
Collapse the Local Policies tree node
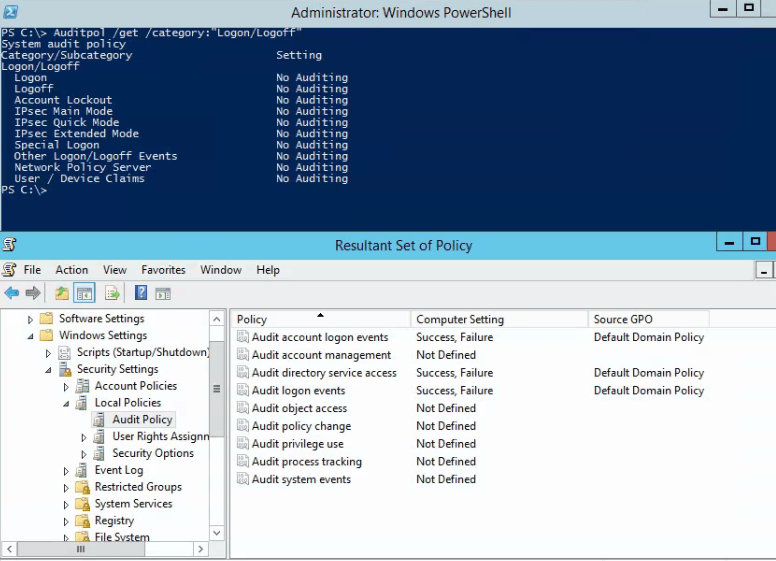coord(67,403)
